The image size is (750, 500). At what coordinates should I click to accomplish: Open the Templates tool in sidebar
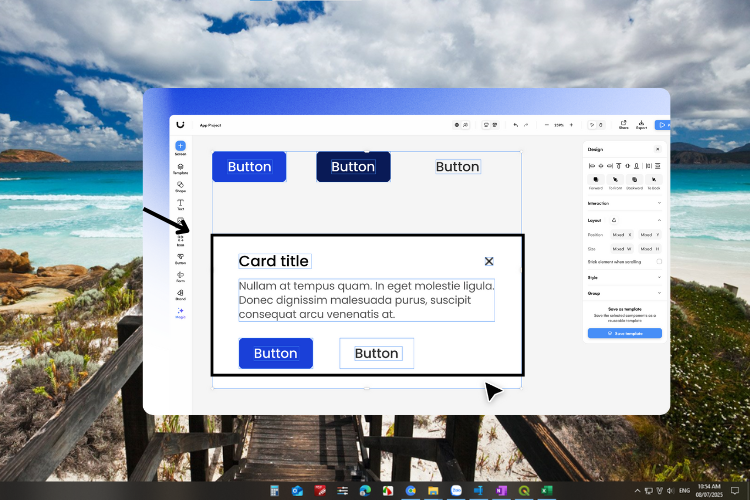tap(180, 168)
